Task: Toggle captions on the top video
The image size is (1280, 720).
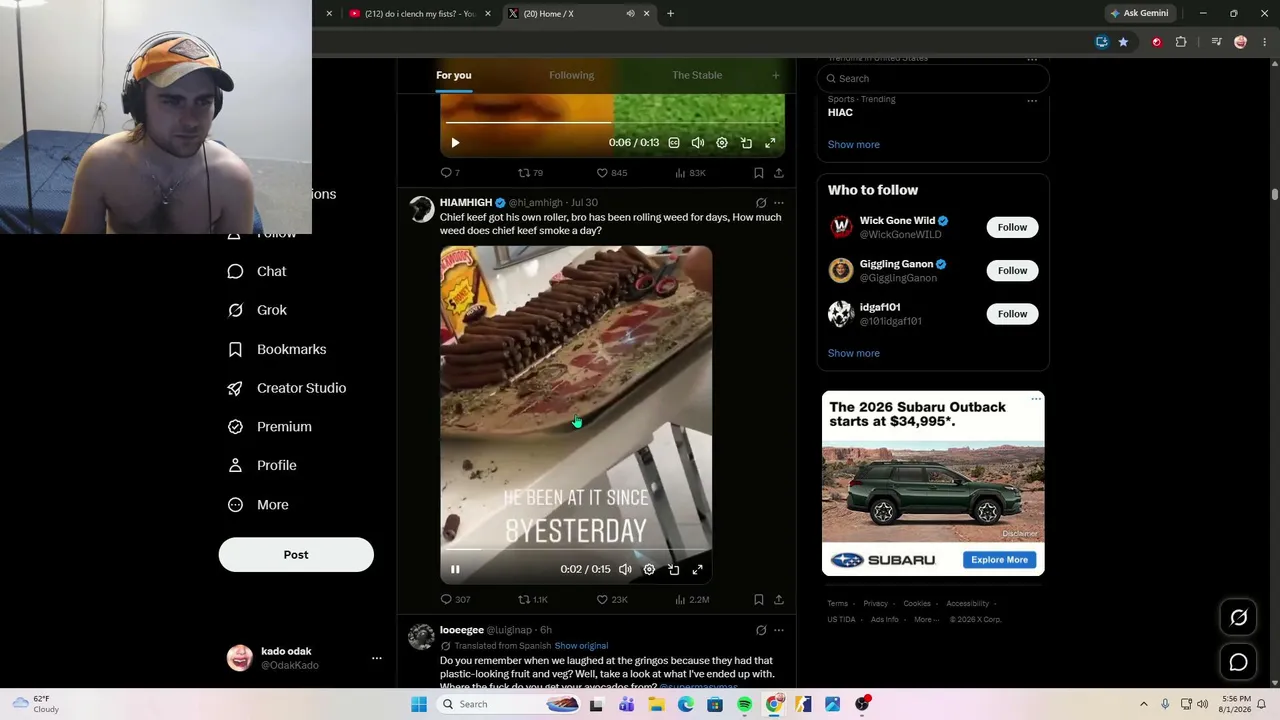Action: pyautogui.click(x=674, y=143)
